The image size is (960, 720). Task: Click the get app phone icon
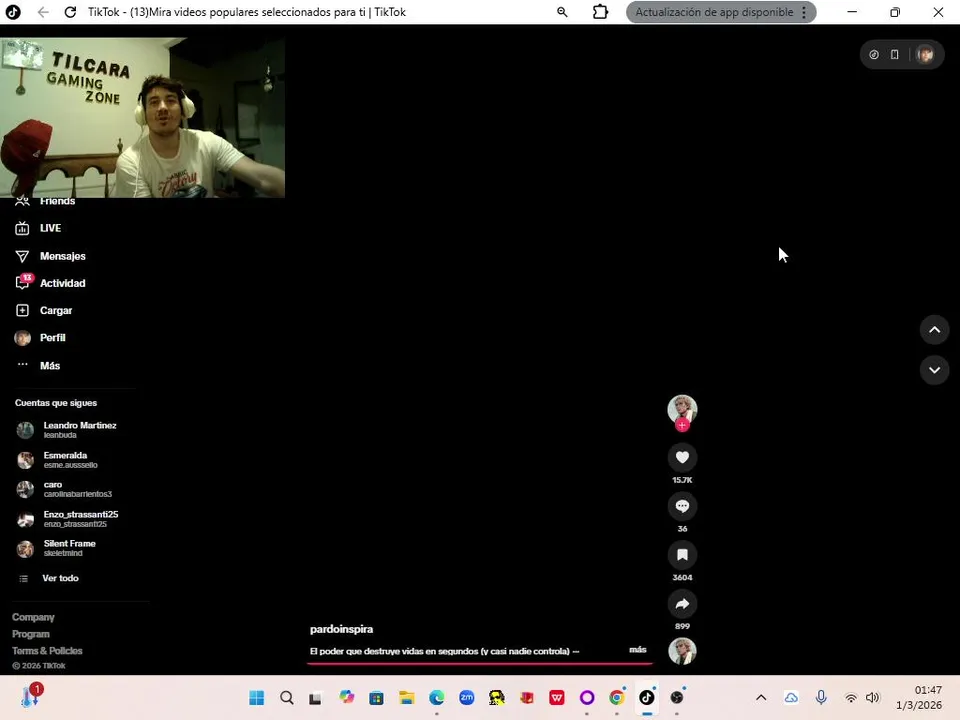point(894,54)
